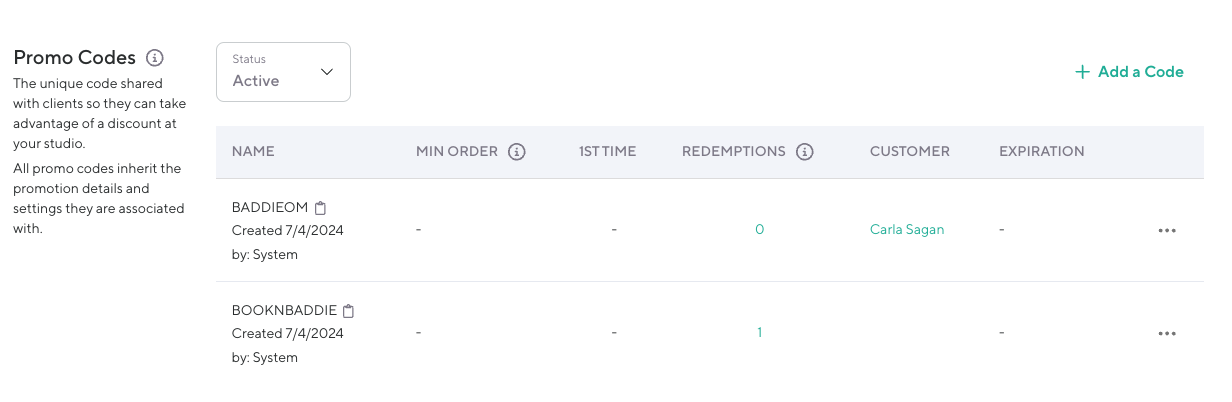Click the MIN ORDER column header
This screenshot has height=402, width=1232.
456,152
